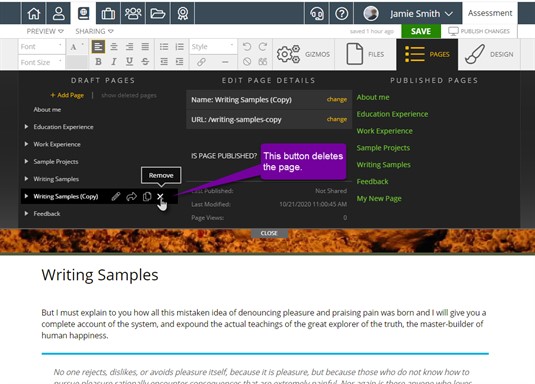Open the text color picker

77,47
